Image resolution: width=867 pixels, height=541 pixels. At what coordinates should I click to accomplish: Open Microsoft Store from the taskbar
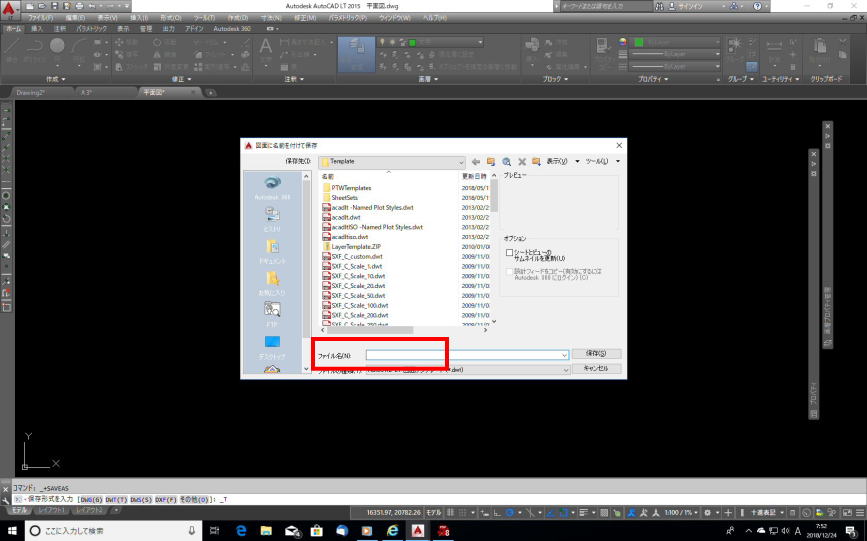[317, 530]
